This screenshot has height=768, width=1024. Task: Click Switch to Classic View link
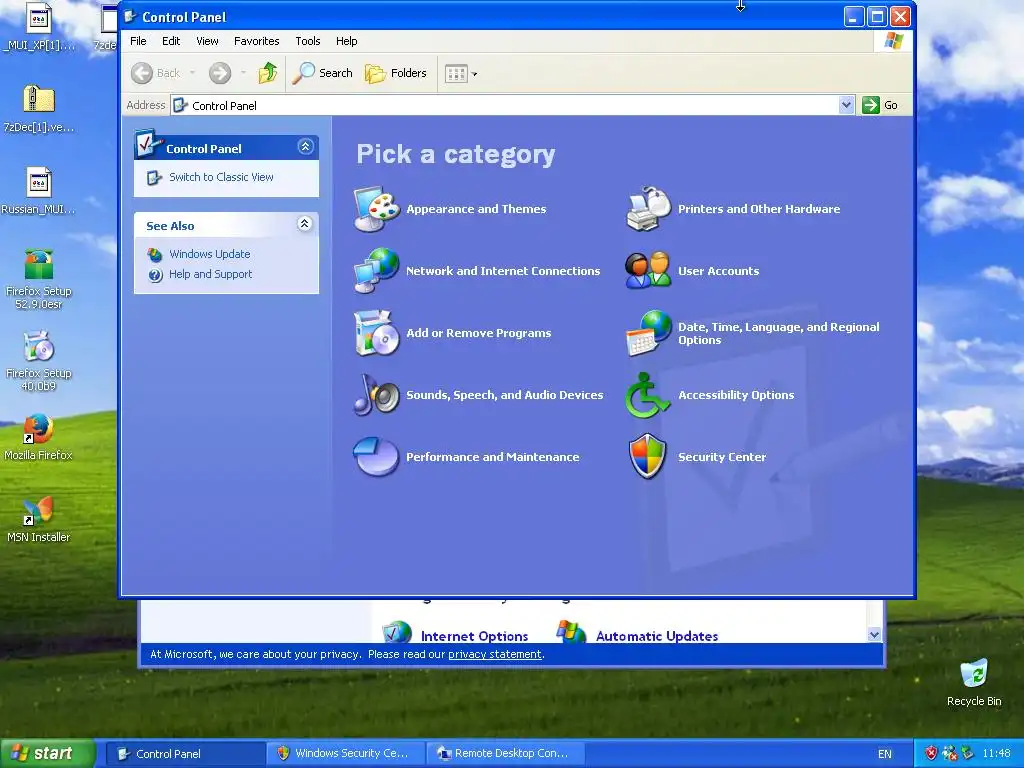click(221, 177)
